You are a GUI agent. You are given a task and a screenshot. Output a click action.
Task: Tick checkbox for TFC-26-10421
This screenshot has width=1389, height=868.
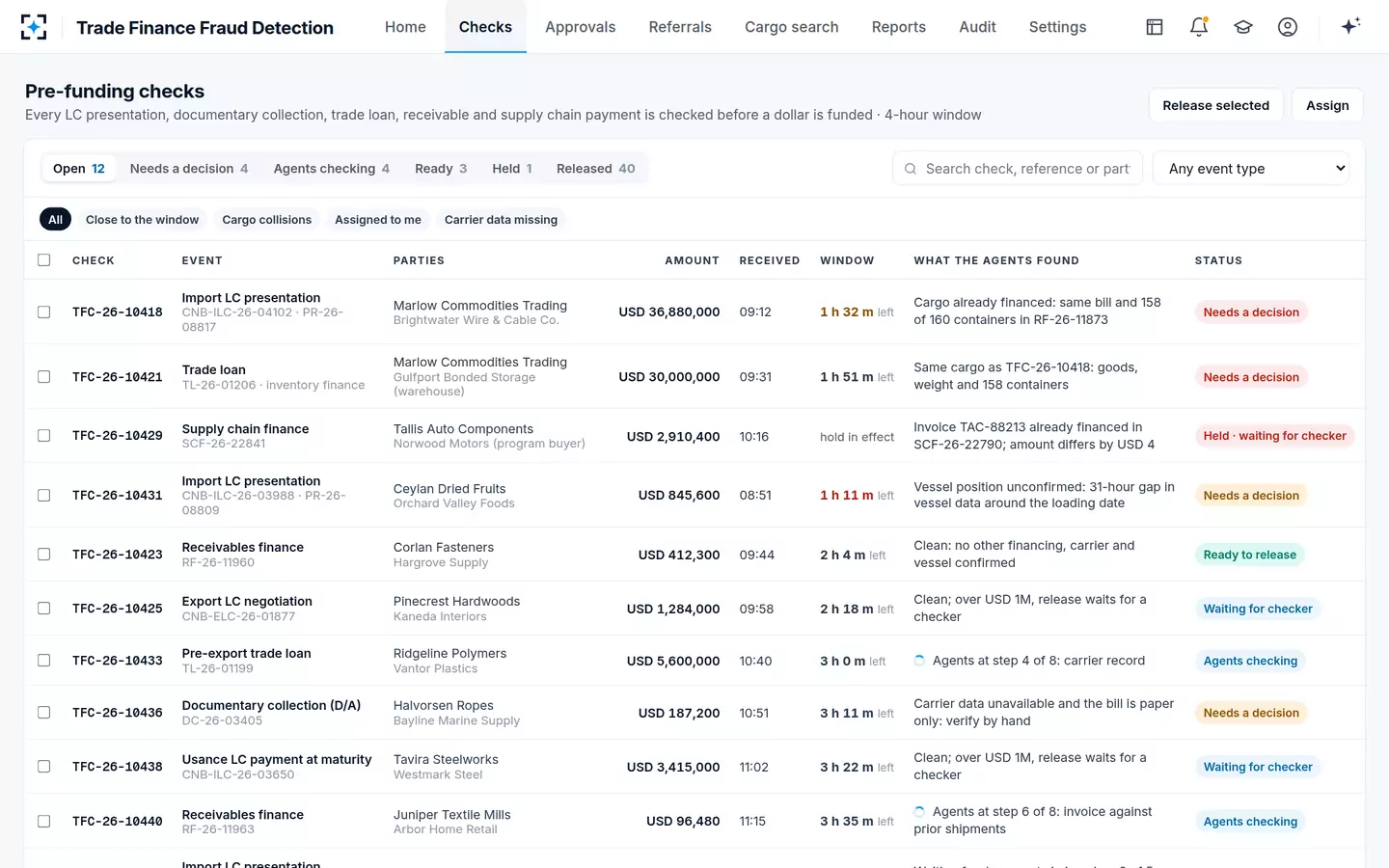tap(43, 376)
